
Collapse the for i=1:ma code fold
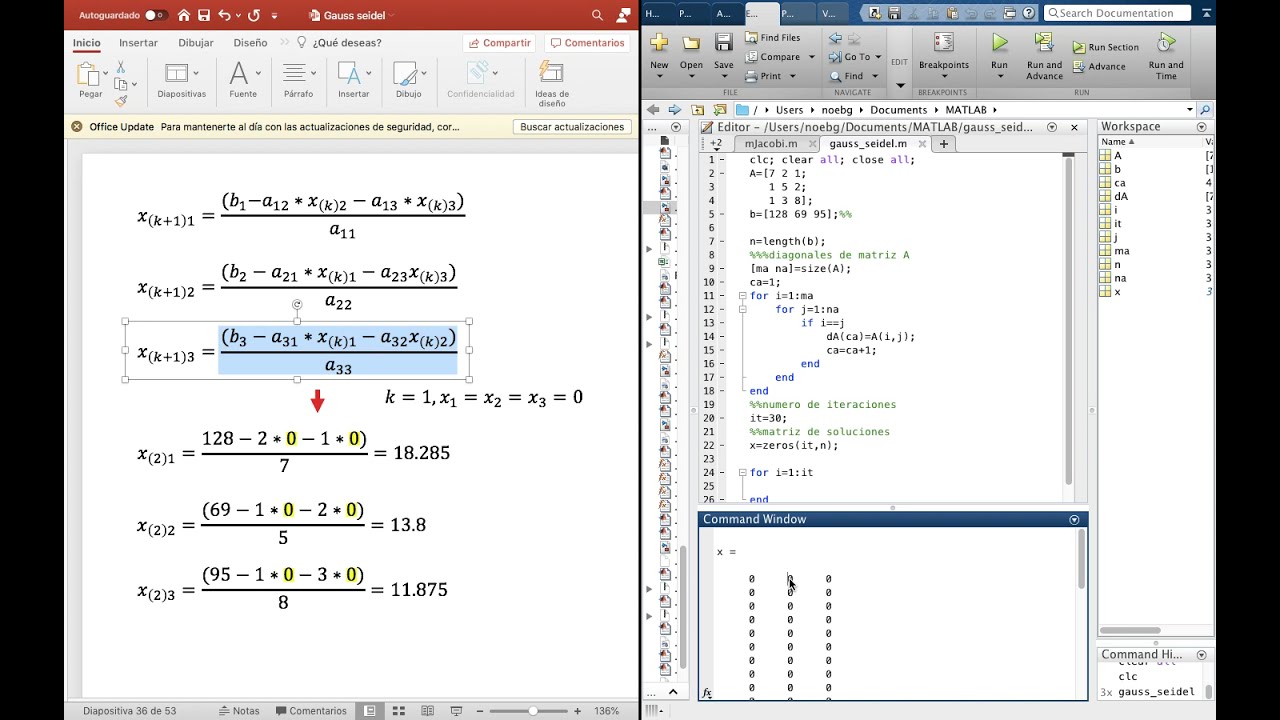[x=742, y=297]
